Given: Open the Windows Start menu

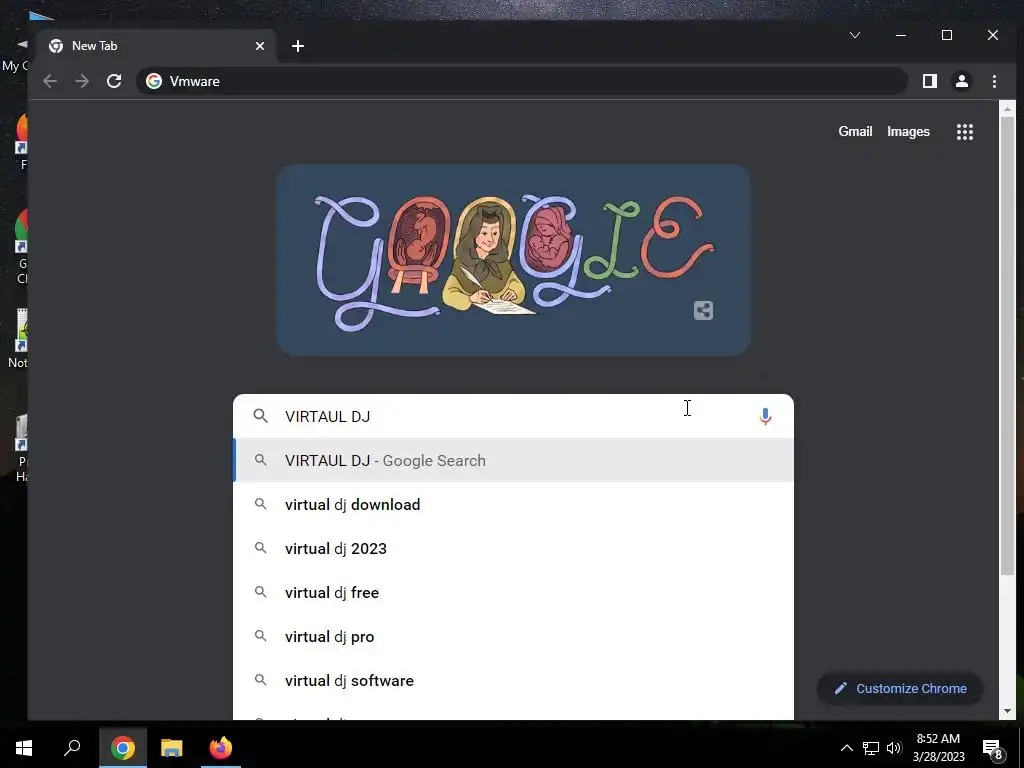Looking at the screenshot, I should click(x=24, y=748).
